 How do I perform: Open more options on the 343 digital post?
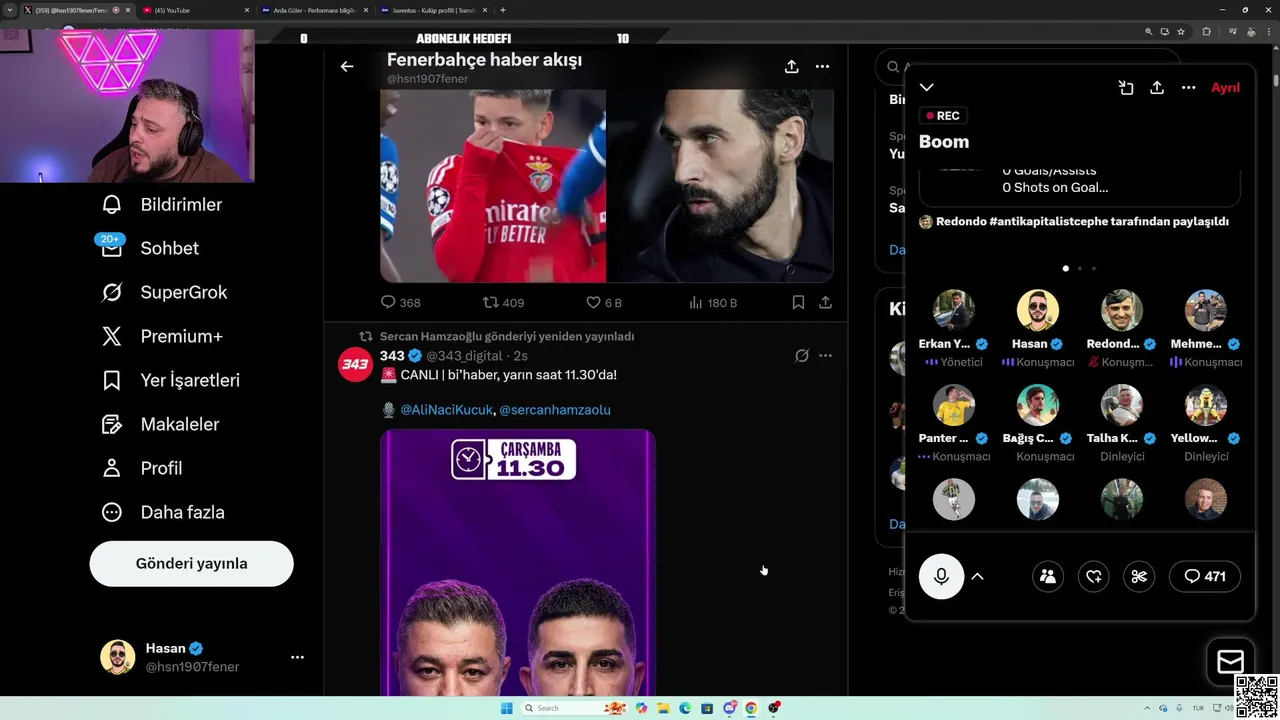[825, 356]
